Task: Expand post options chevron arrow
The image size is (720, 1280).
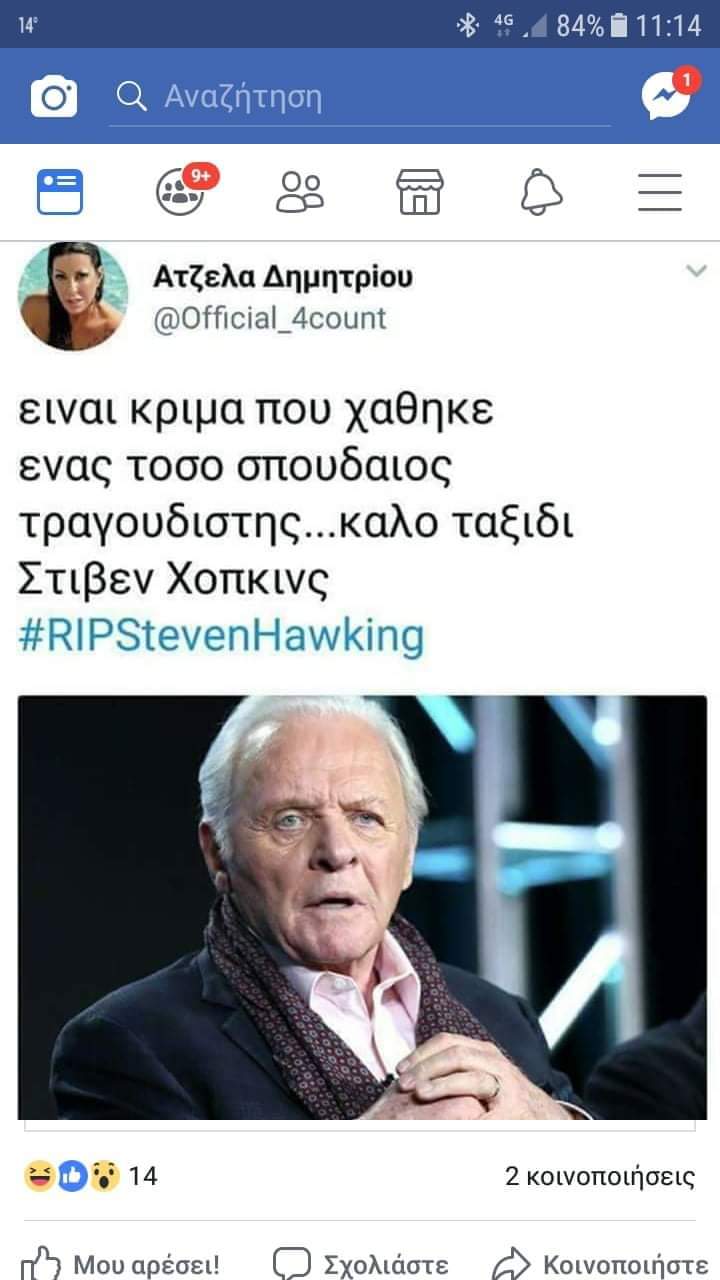Action: click(x=696, y=271)
